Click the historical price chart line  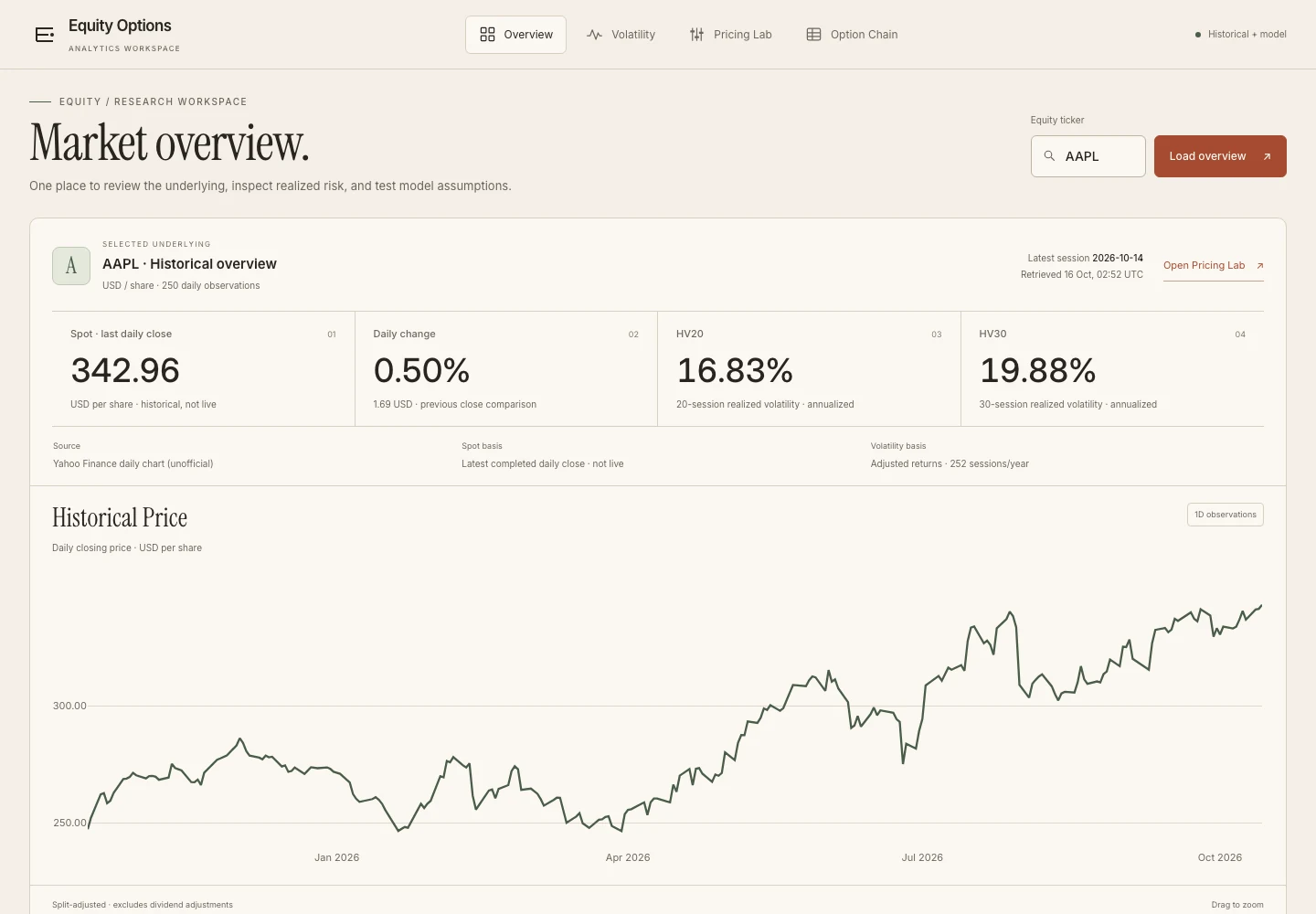[x=675, y=717]
